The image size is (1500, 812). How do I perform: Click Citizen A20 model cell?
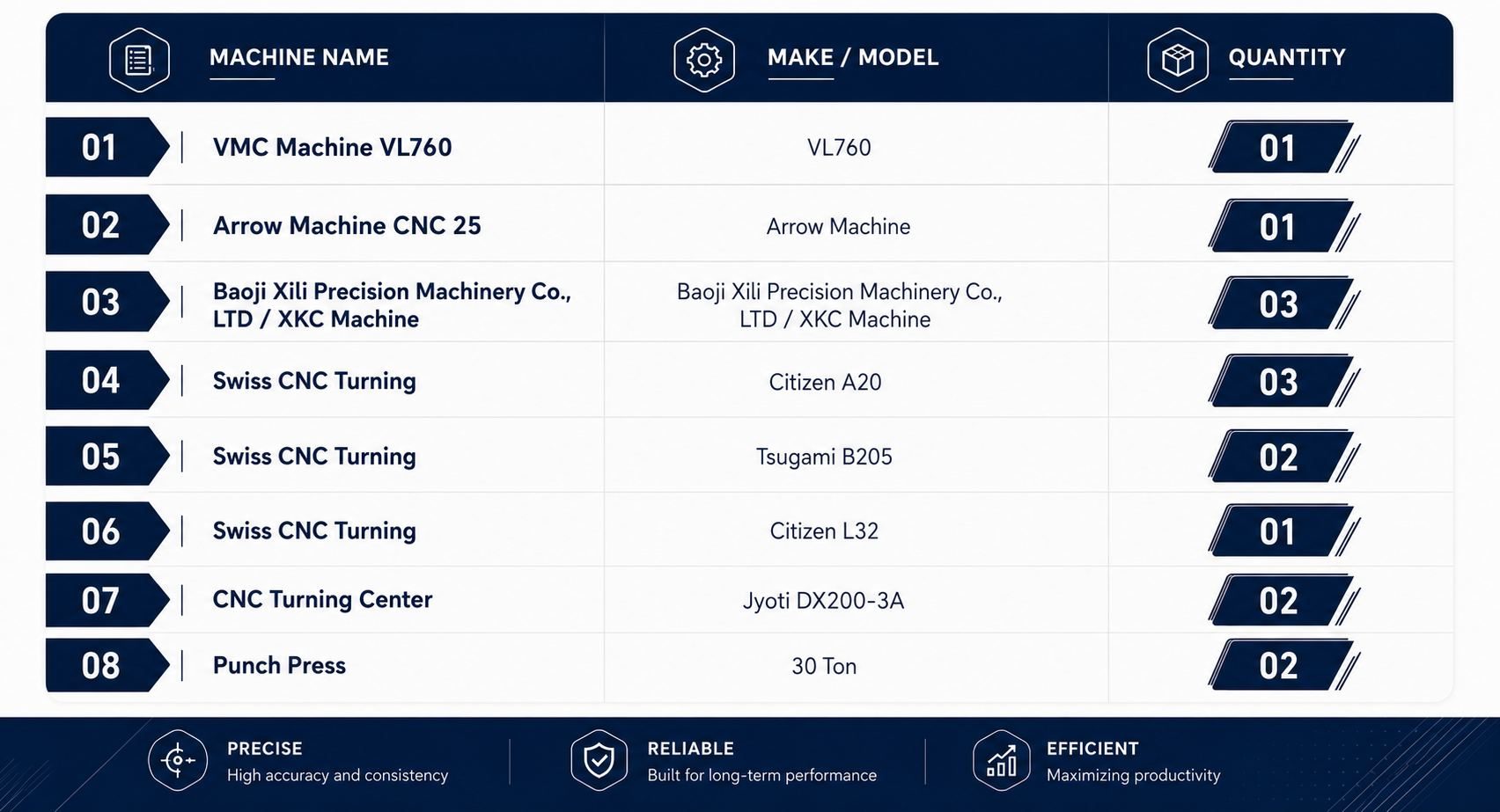pos(825,382)
